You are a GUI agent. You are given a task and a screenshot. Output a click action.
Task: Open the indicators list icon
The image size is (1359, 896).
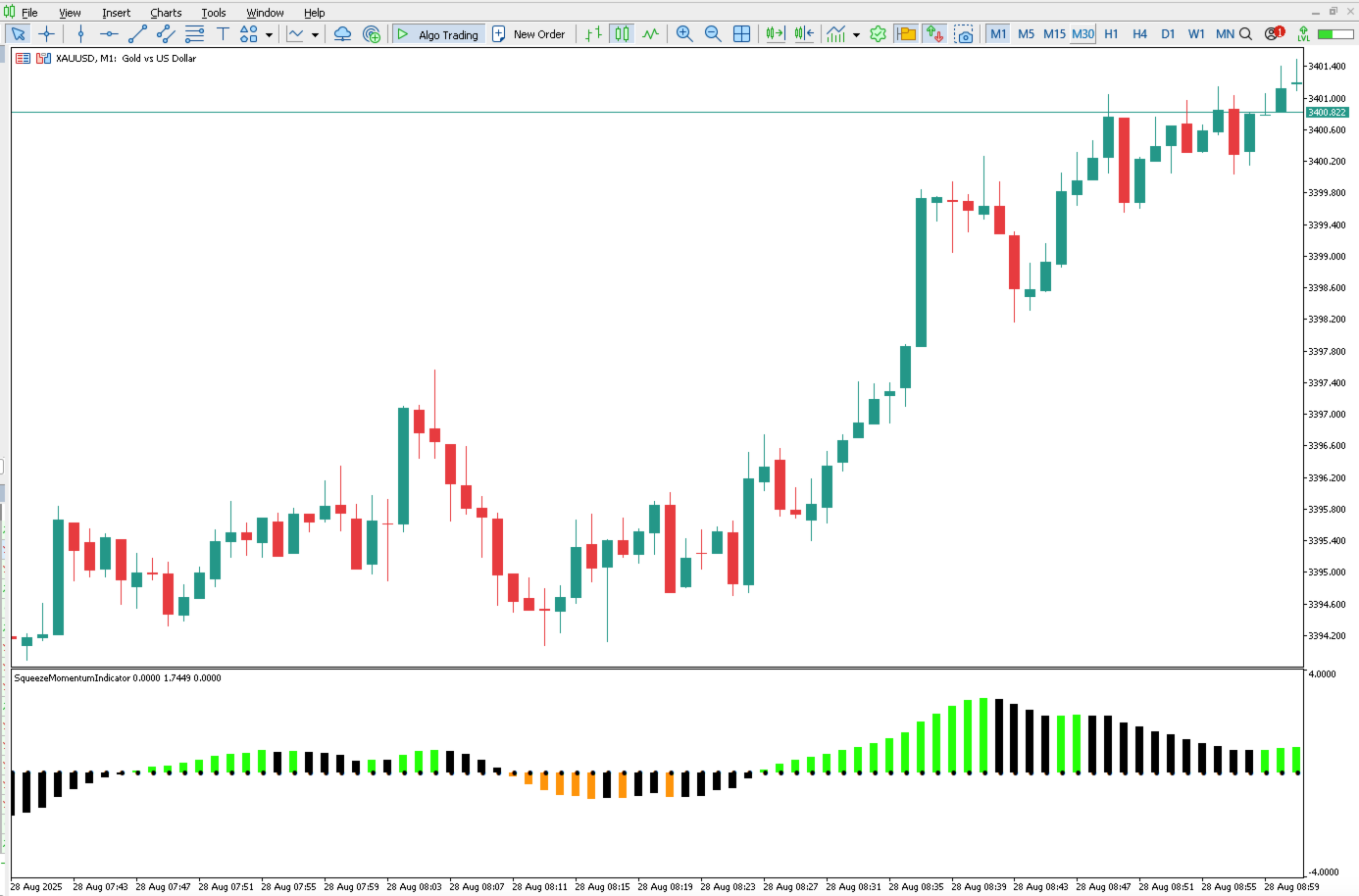pos(295,34)
